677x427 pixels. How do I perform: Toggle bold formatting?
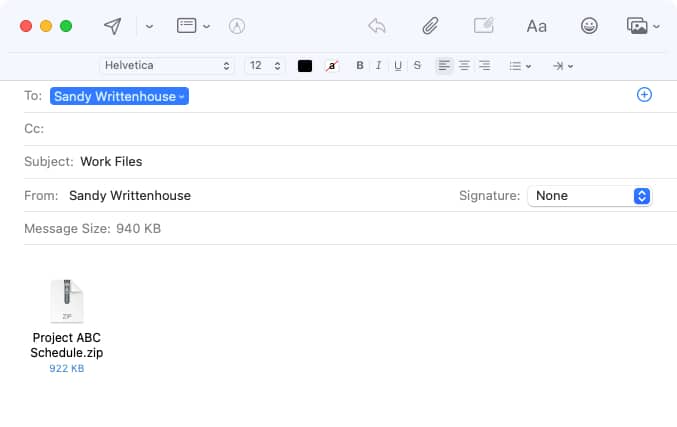click(360, 66)
